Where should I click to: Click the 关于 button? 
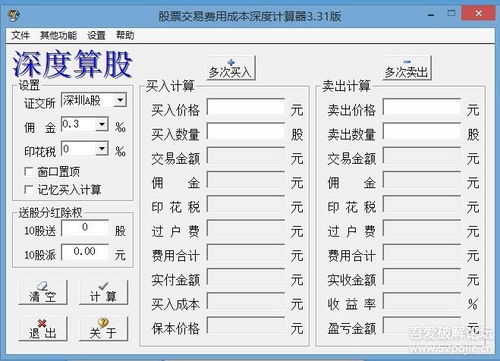103,329
